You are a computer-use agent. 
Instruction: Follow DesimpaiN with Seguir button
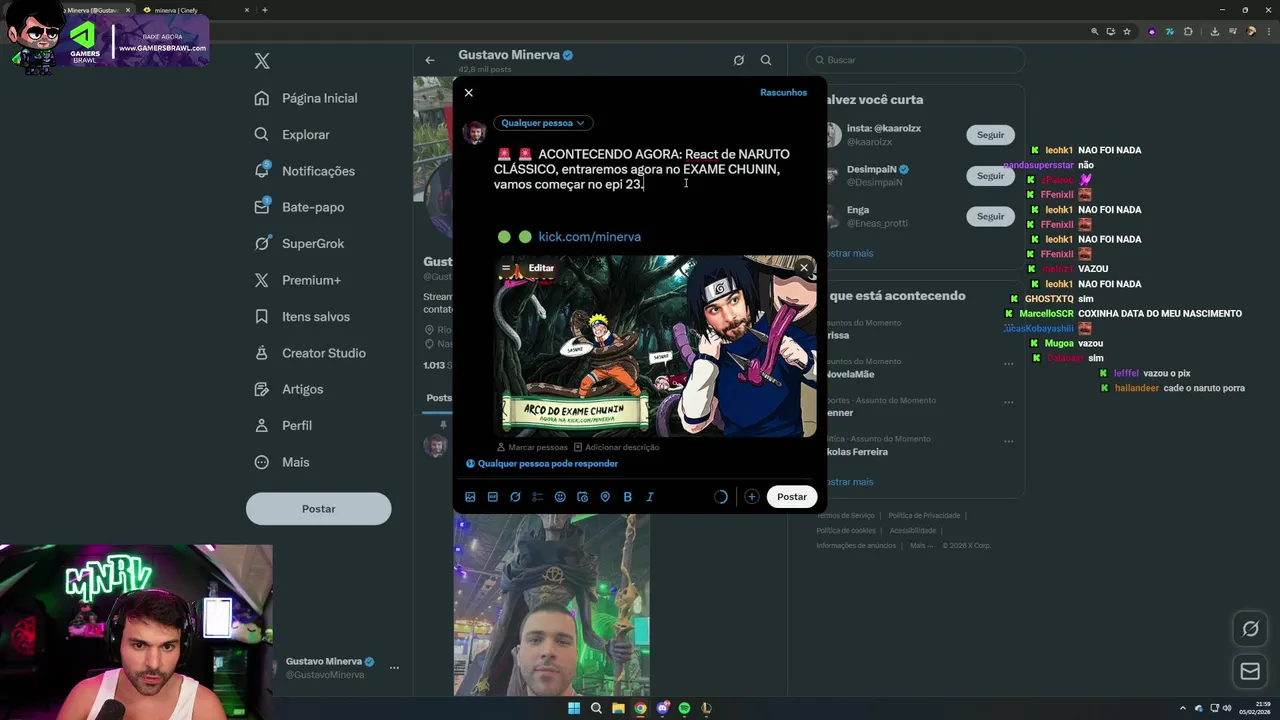(x=990, y=176)
